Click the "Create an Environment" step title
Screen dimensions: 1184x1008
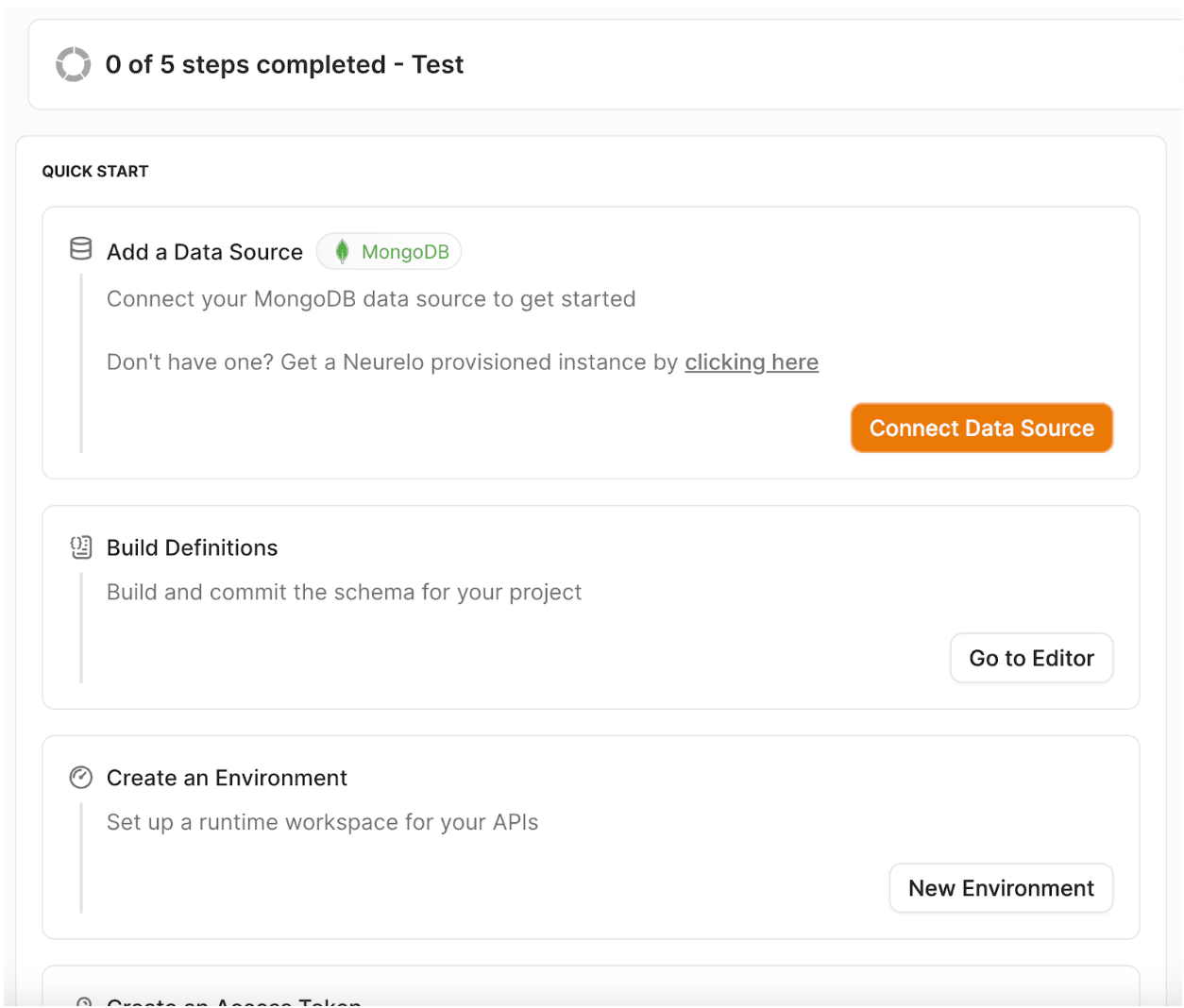tap(227, 779)
